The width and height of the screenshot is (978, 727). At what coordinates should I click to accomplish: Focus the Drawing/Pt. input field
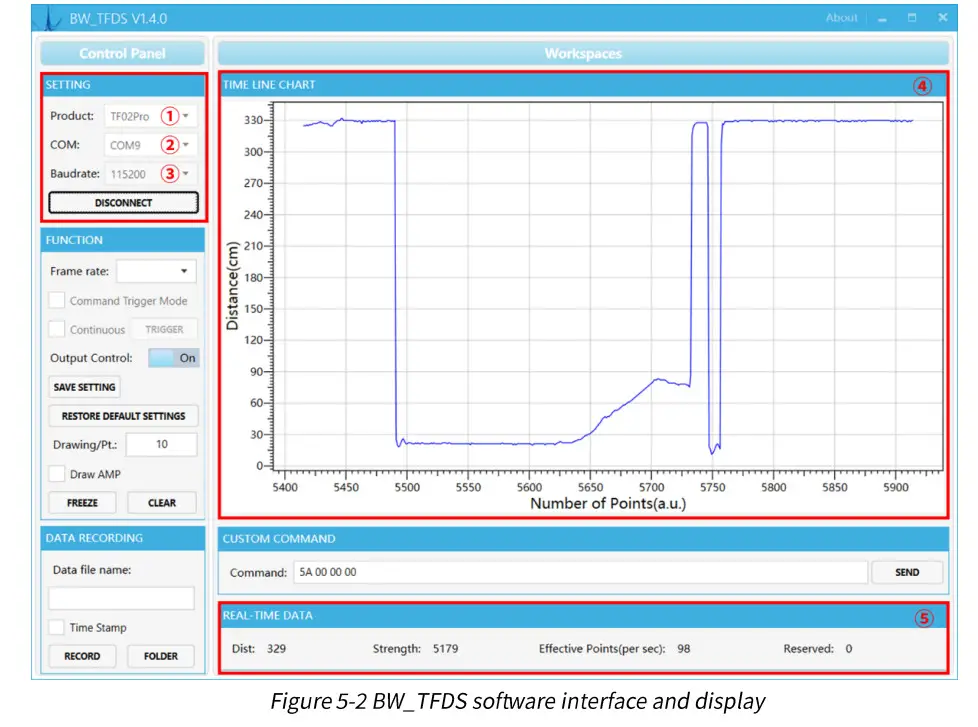(161, 445)
